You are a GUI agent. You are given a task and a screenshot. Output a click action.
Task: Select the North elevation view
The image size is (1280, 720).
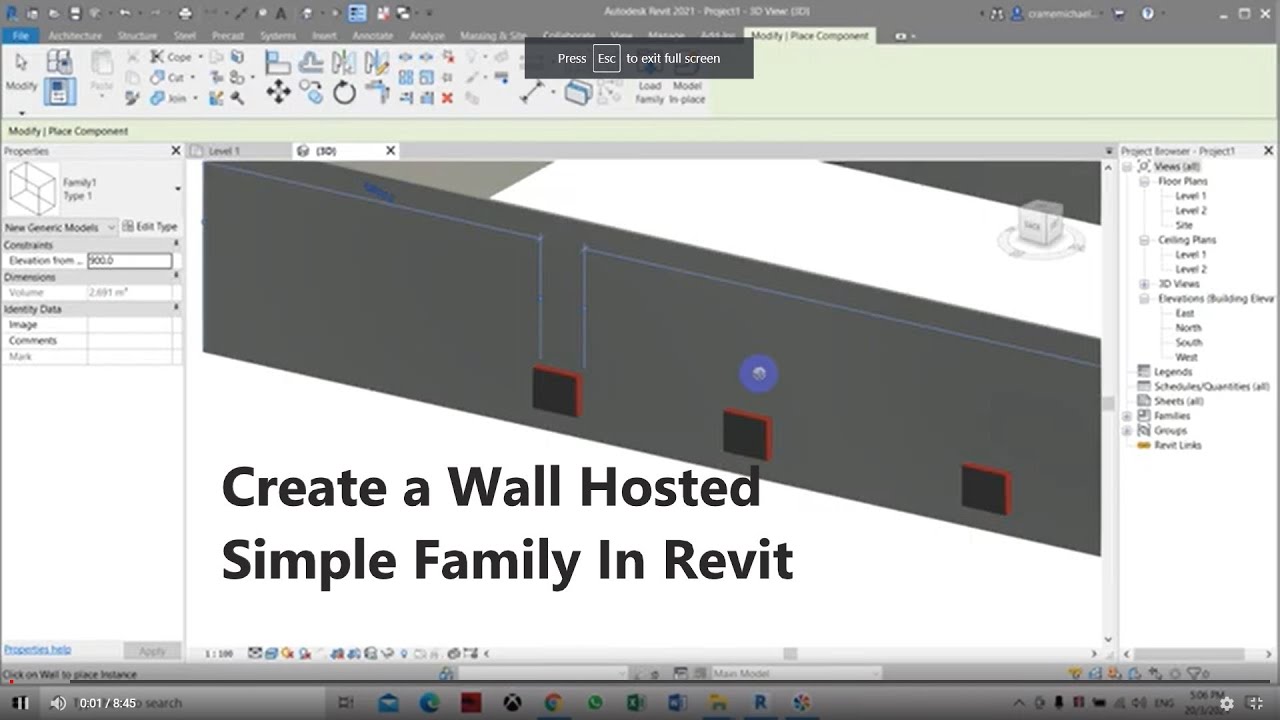coord(1189,328)
